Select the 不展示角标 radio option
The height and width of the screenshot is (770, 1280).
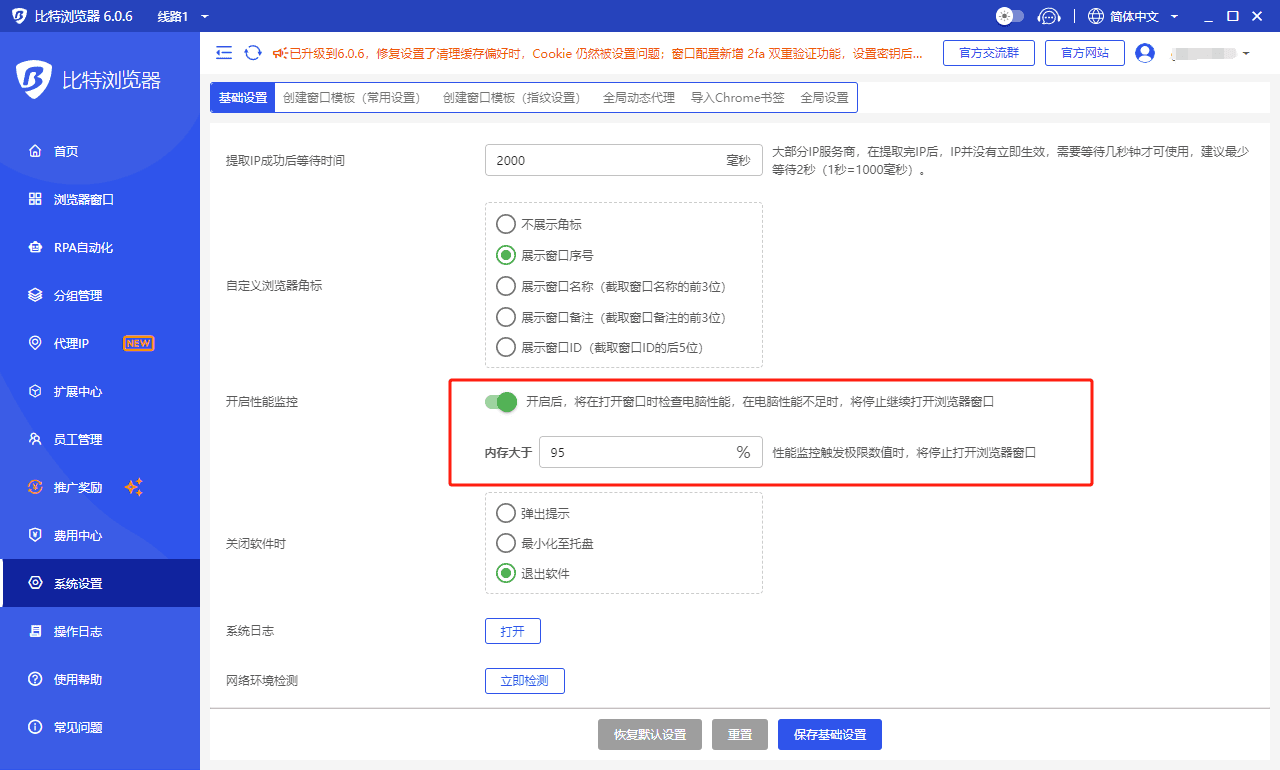(506, 224)
